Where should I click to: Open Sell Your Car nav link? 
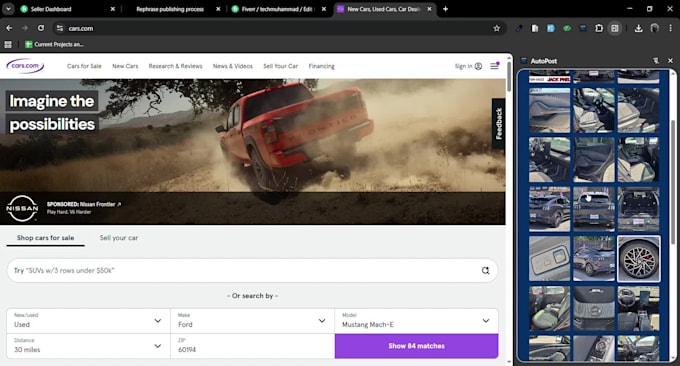pyautogui.click(x=281, y=66)
